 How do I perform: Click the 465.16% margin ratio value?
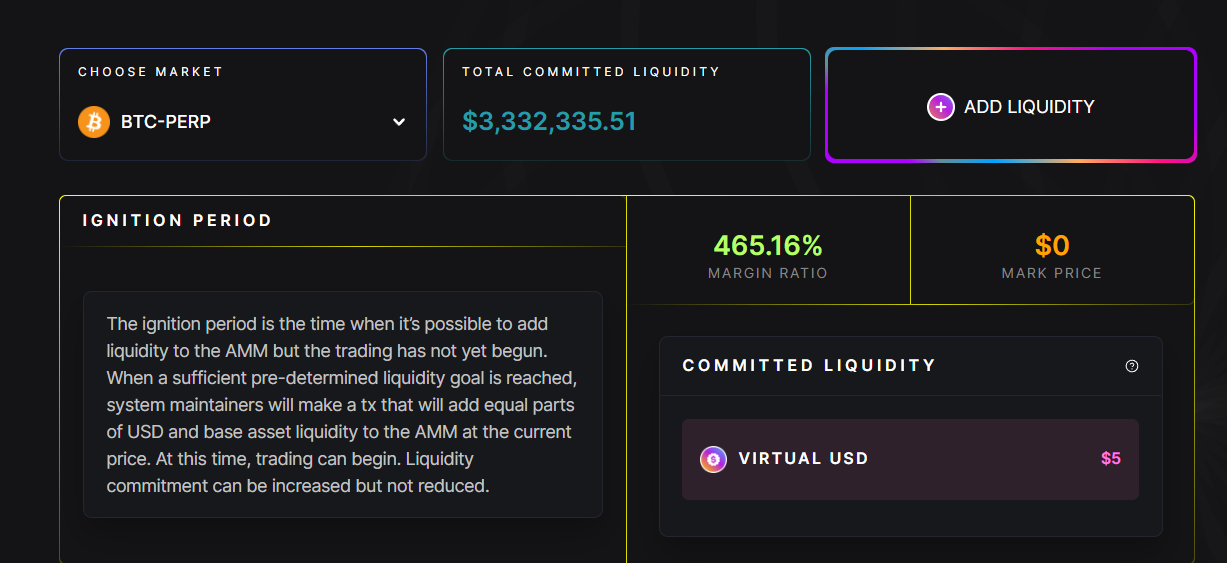767,245
